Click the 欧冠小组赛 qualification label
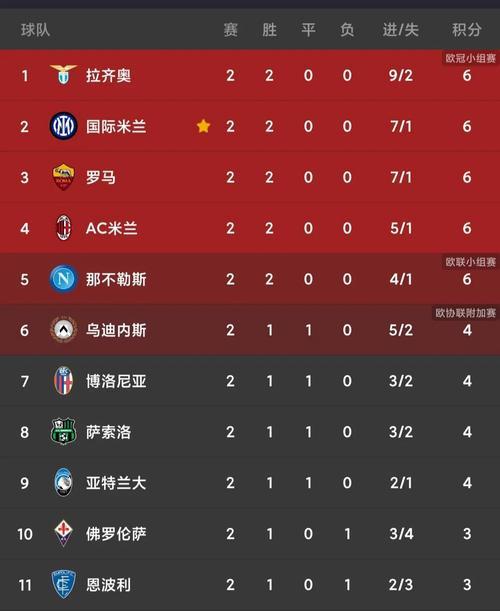 click(470, 58)
